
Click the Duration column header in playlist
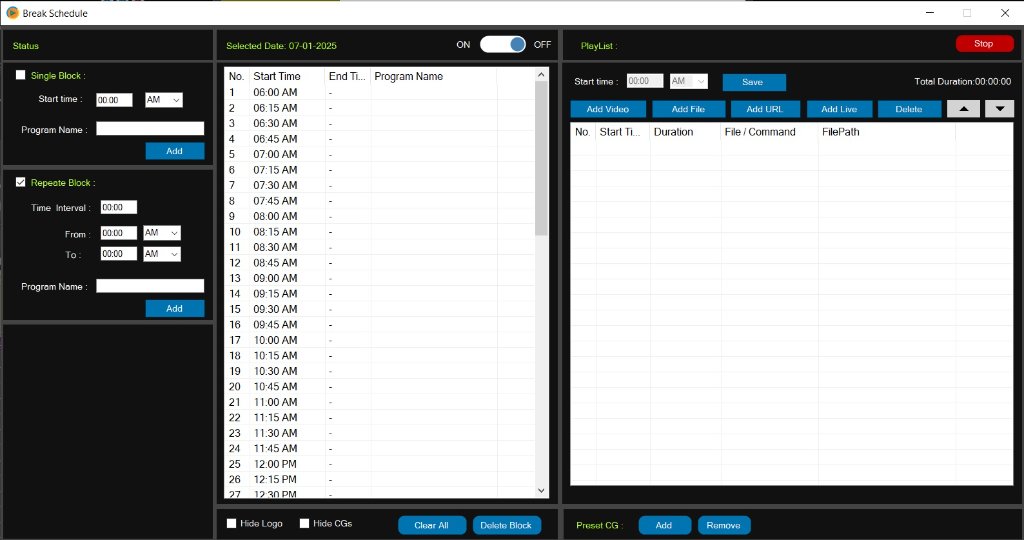pyautogui.click(x=685, y=132)
